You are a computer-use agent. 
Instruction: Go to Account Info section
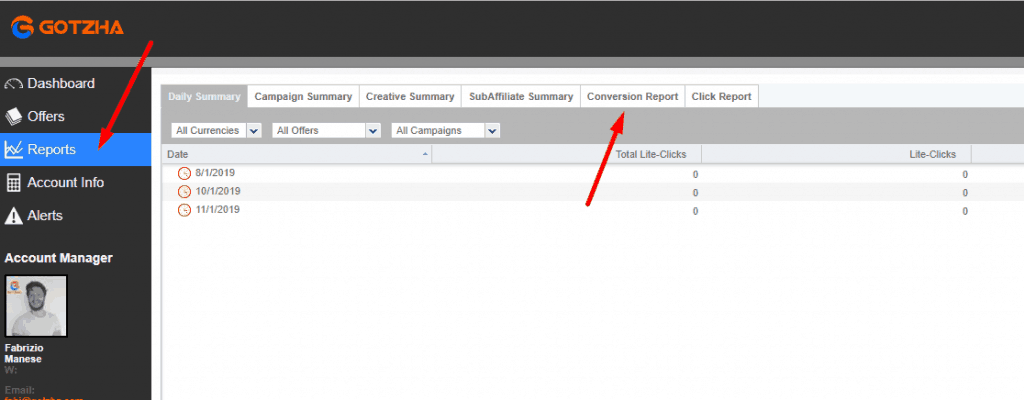pos(76,182)
